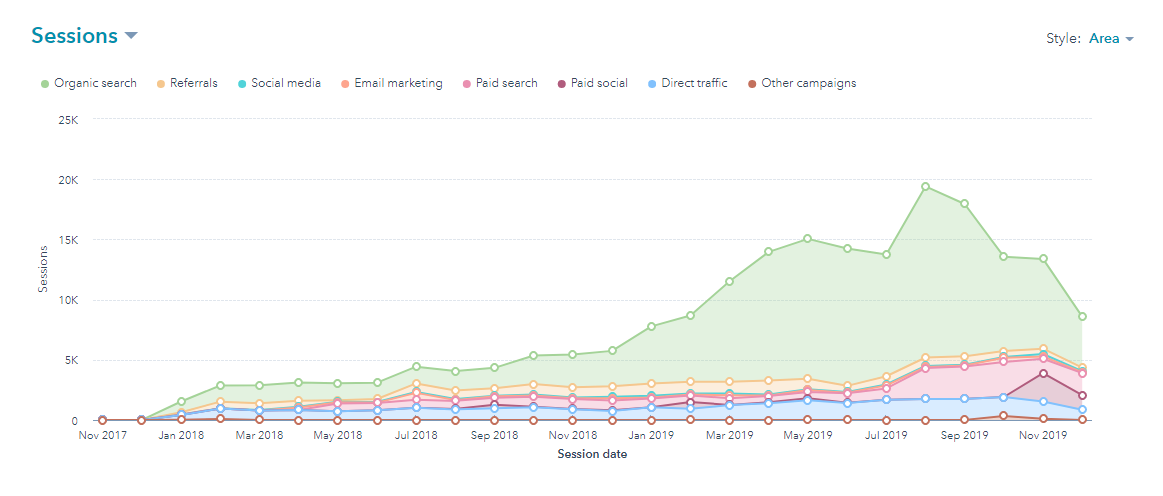The height and width of the screenshot is (496, 1163).
Task: Click the Jan 2019 x-axis label
Action: point(651,435)
